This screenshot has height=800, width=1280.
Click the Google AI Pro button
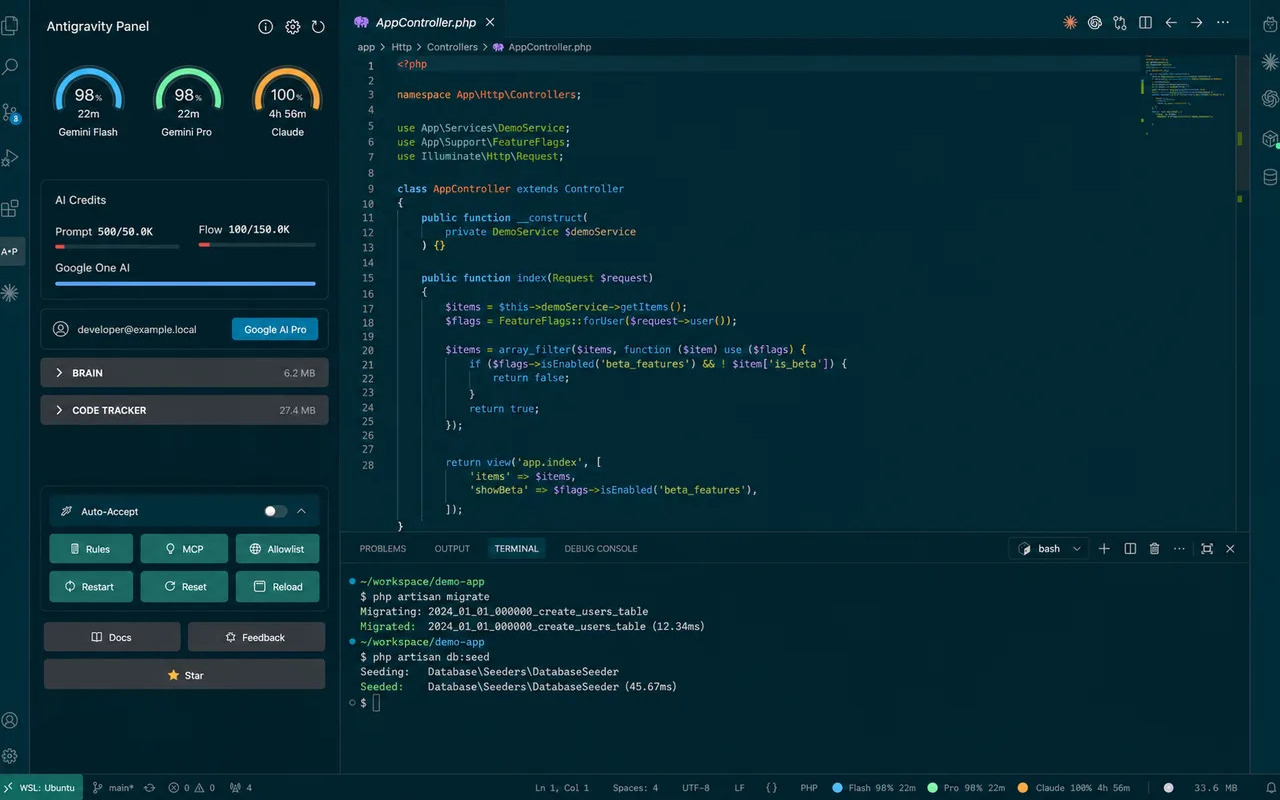(x=275, y=329)
